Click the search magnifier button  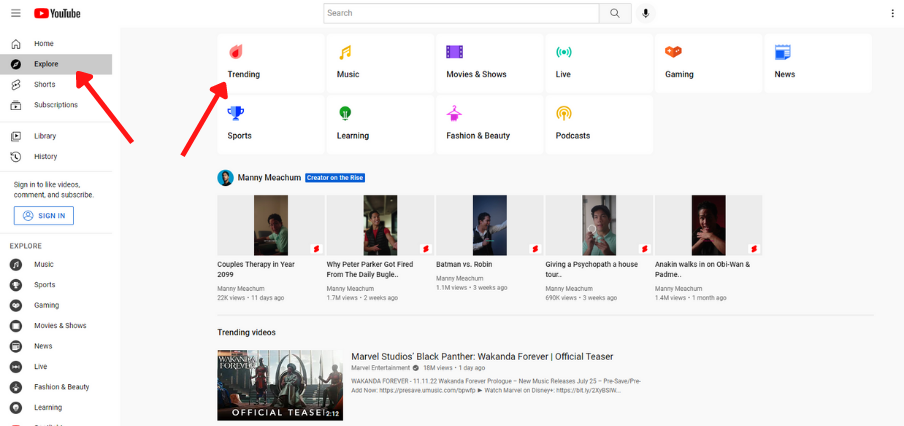615,13
